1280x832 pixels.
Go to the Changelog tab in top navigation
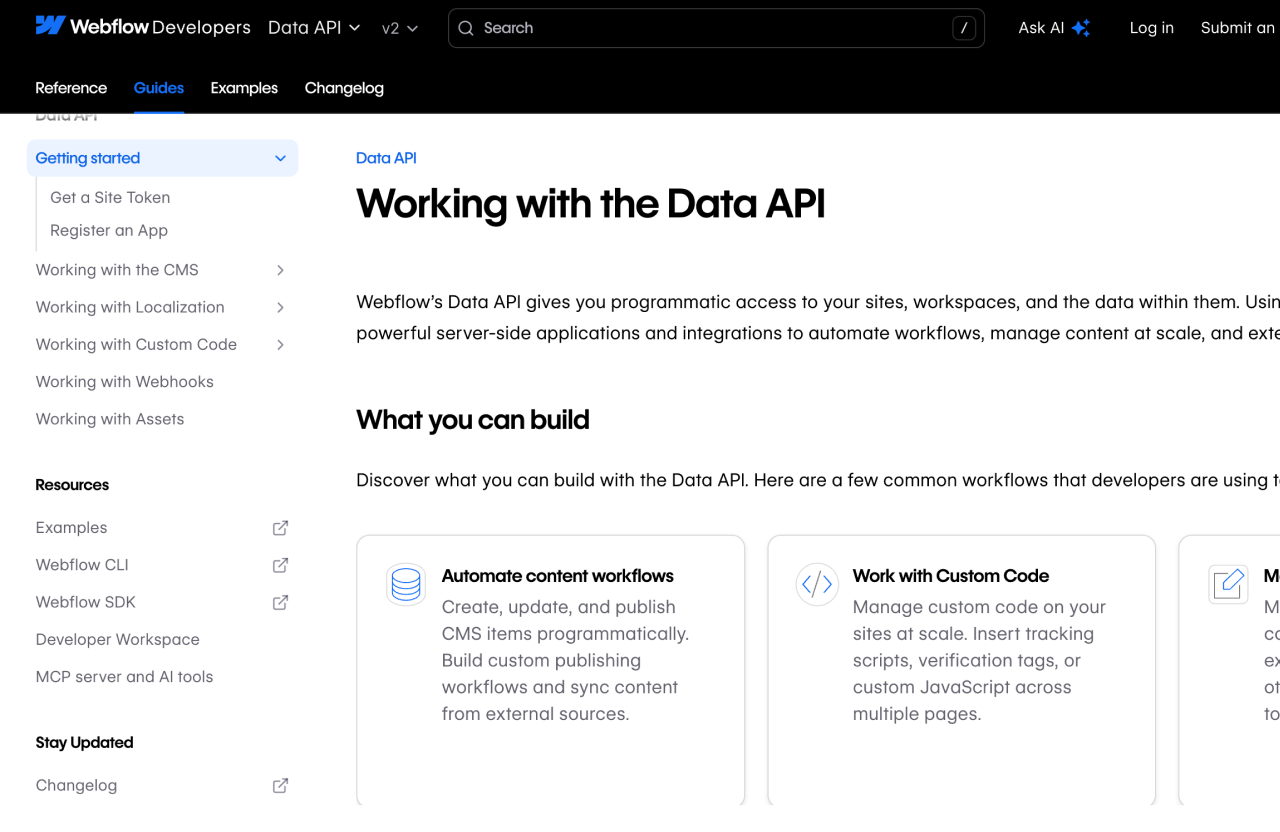click(344, 88)
